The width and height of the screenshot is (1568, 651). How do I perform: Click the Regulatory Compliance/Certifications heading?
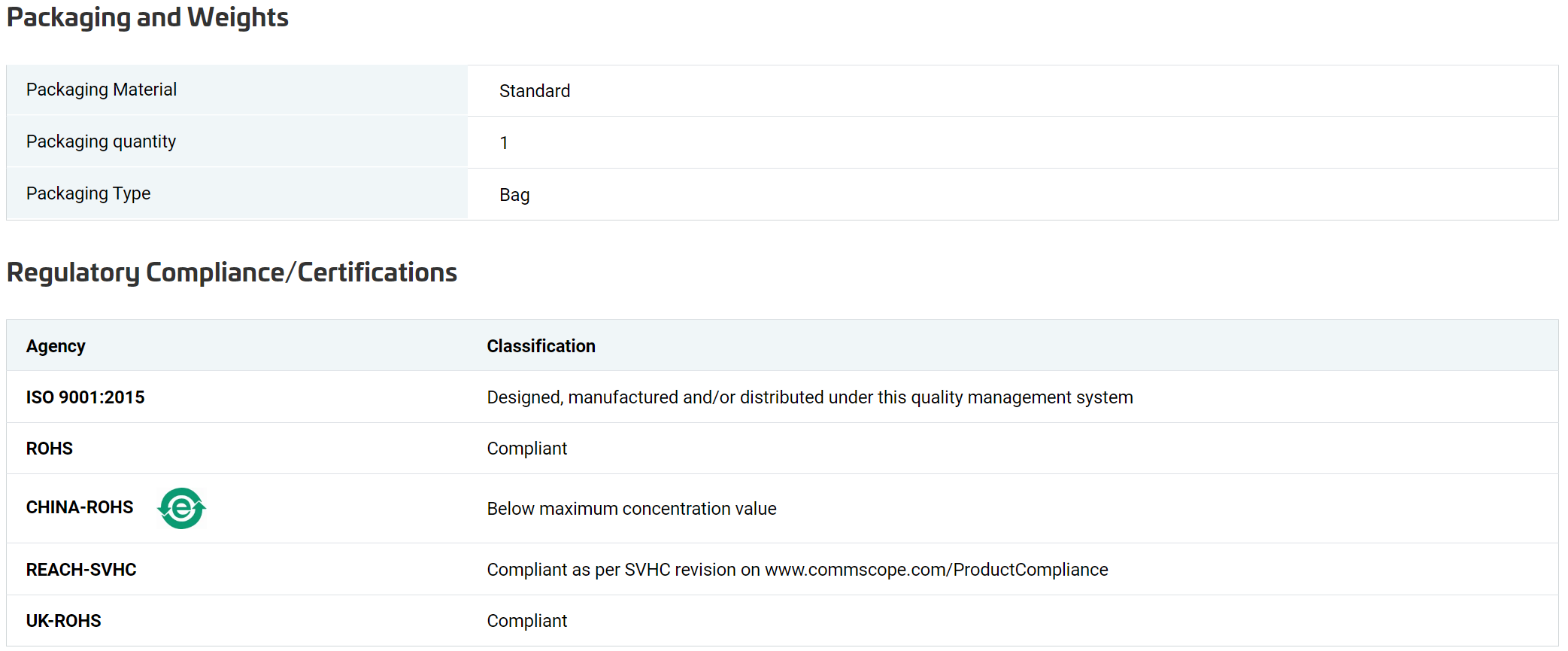pos(232,272)
